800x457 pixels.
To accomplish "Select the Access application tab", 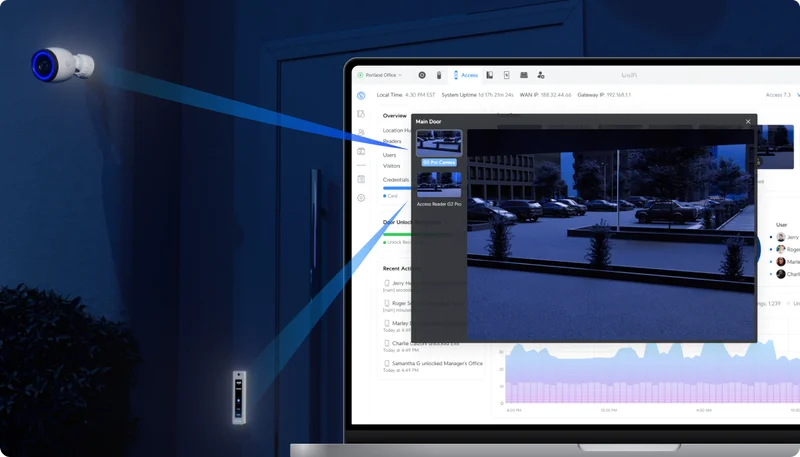I will (465, 75).
